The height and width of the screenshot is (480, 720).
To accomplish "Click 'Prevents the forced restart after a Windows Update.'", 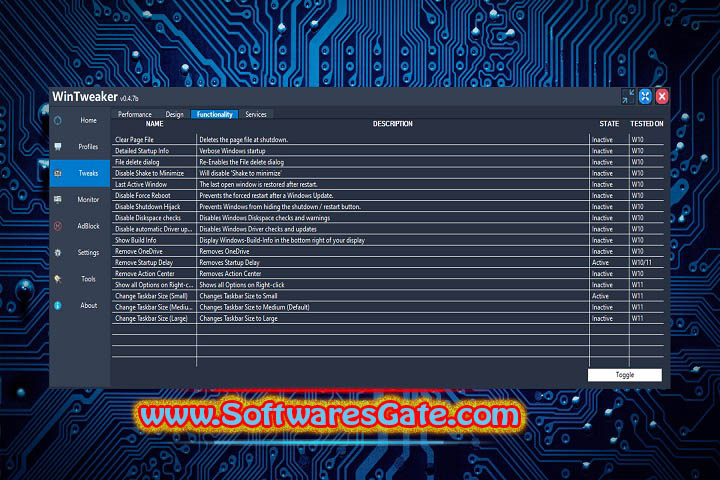I will tap(266, 196).
